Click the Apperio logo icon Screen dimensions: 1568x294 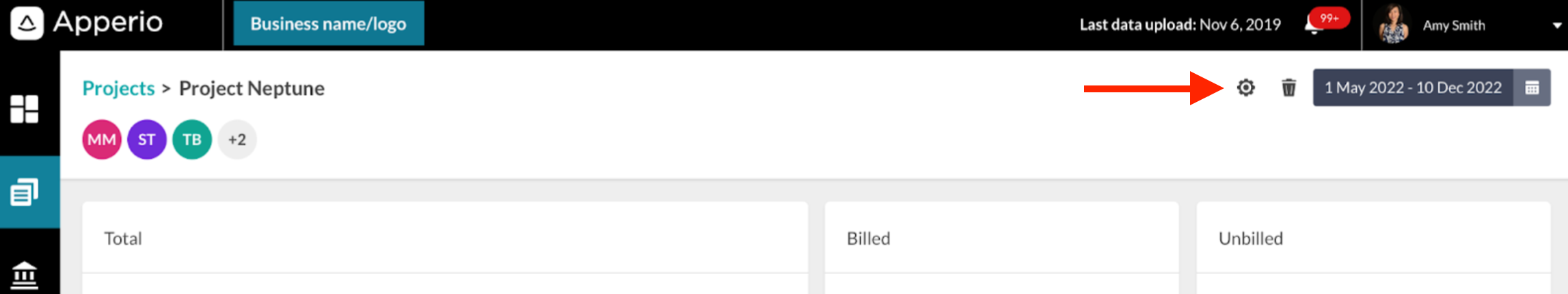click(x=27, y=23)
